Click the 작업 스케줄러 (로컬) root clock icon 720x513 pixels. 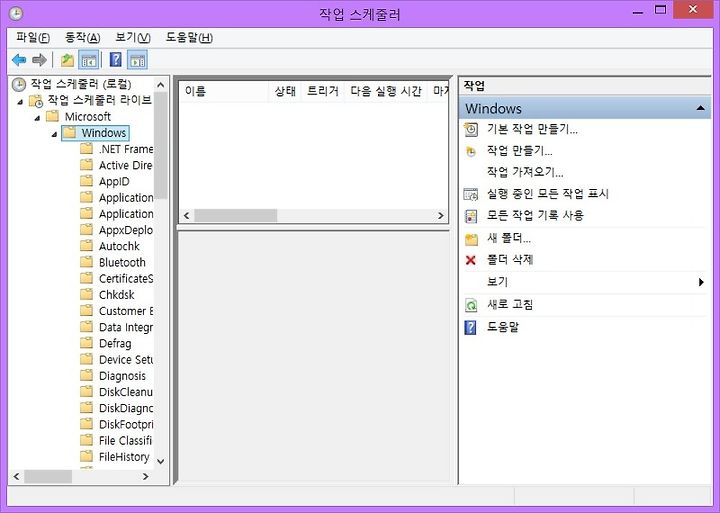[19, 84]
